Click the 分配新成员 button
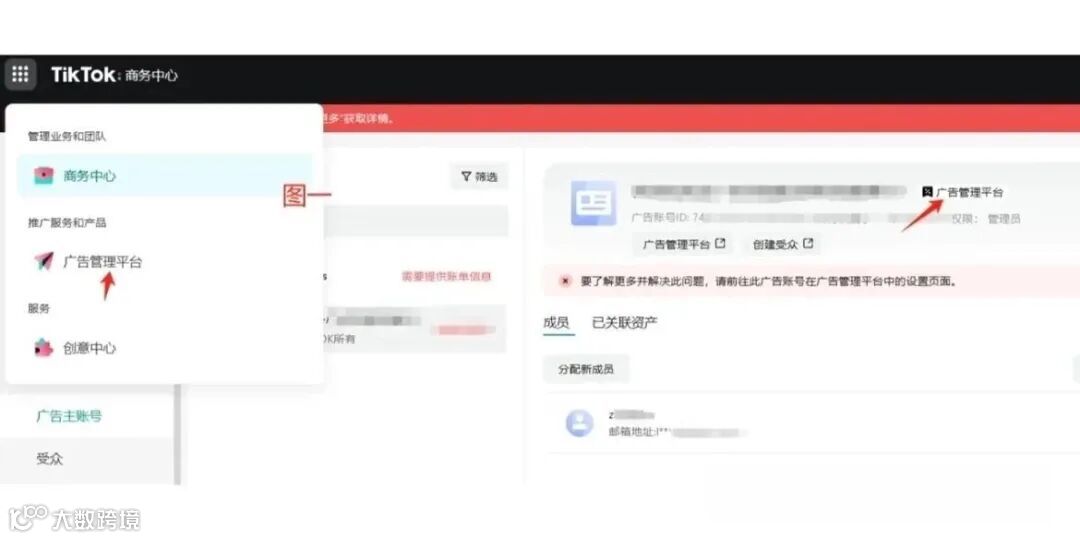This screenshot has width=1080, height=539. pos(586,370)
